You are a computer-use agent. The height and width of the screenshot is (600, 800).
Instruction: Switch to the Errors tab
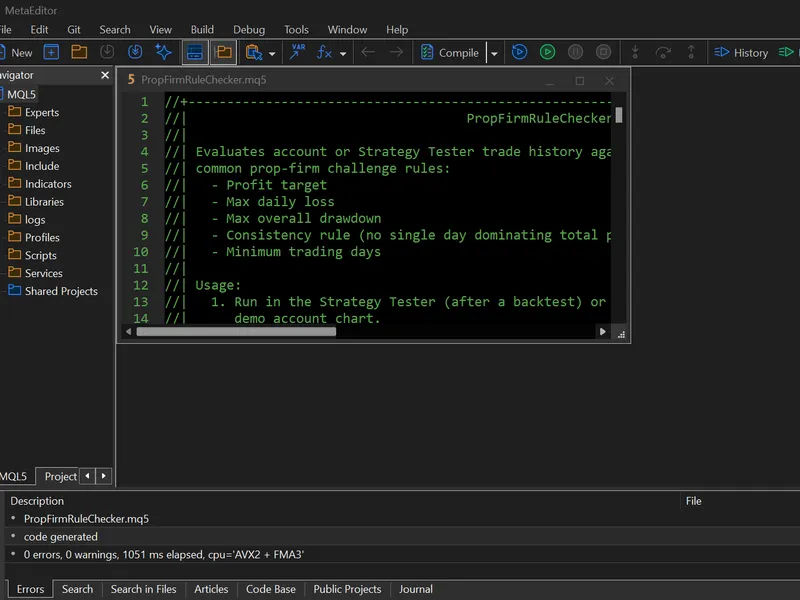30,589
